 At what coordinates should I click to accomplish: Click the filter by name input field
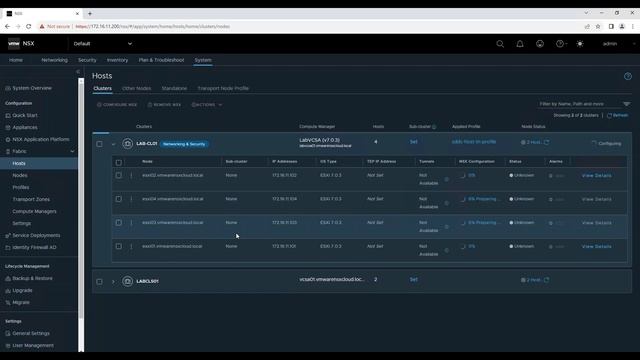pos(579,104)
